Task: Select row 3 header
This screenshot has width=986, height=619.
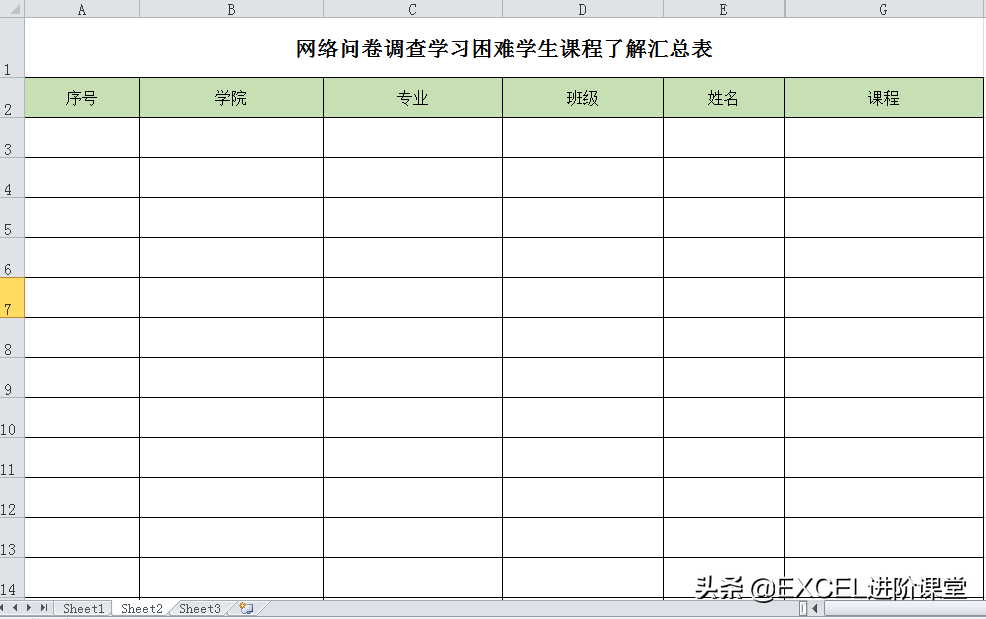Action: click(x=12, y=138)
